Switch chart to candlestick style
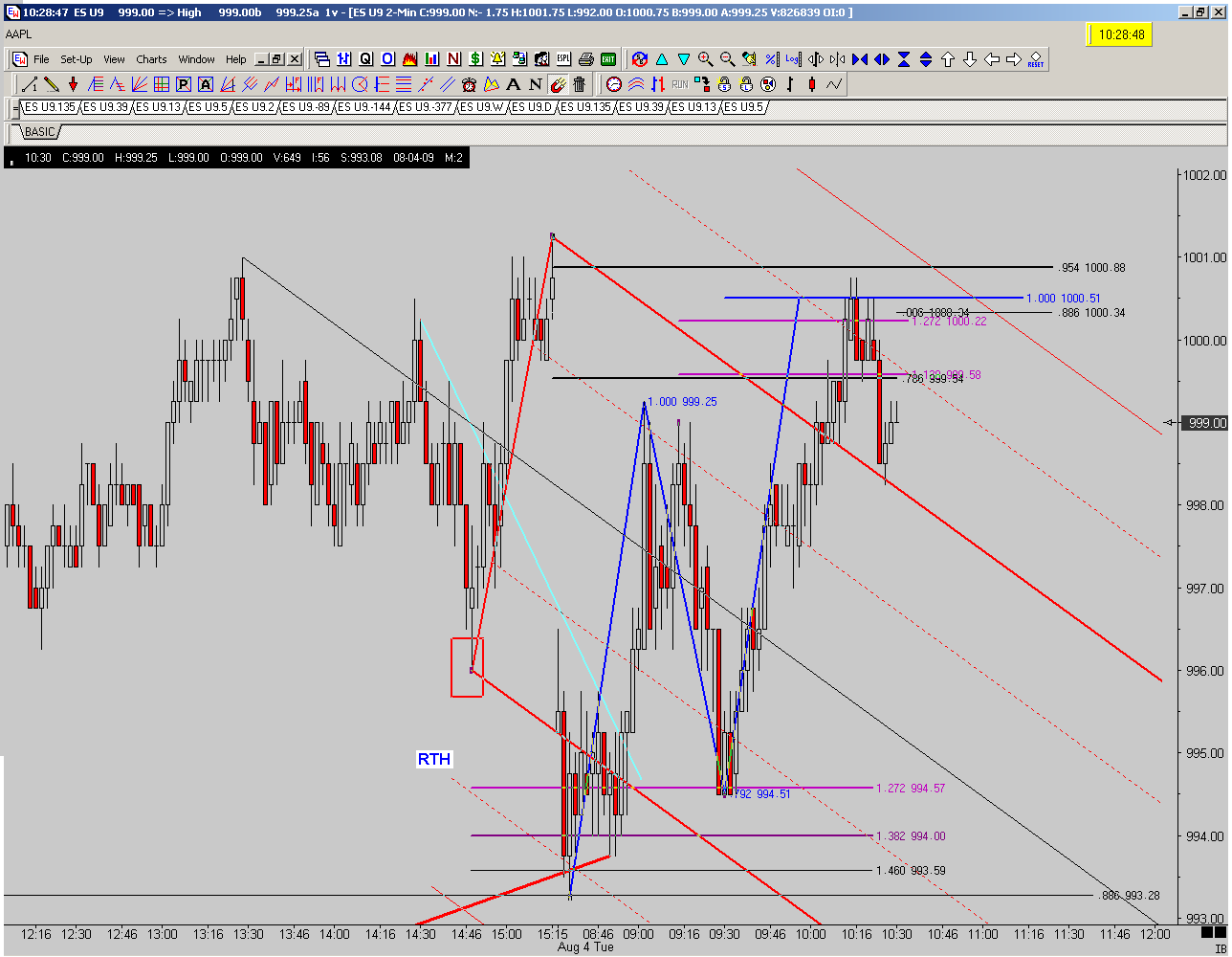 (x=811, y=84)
